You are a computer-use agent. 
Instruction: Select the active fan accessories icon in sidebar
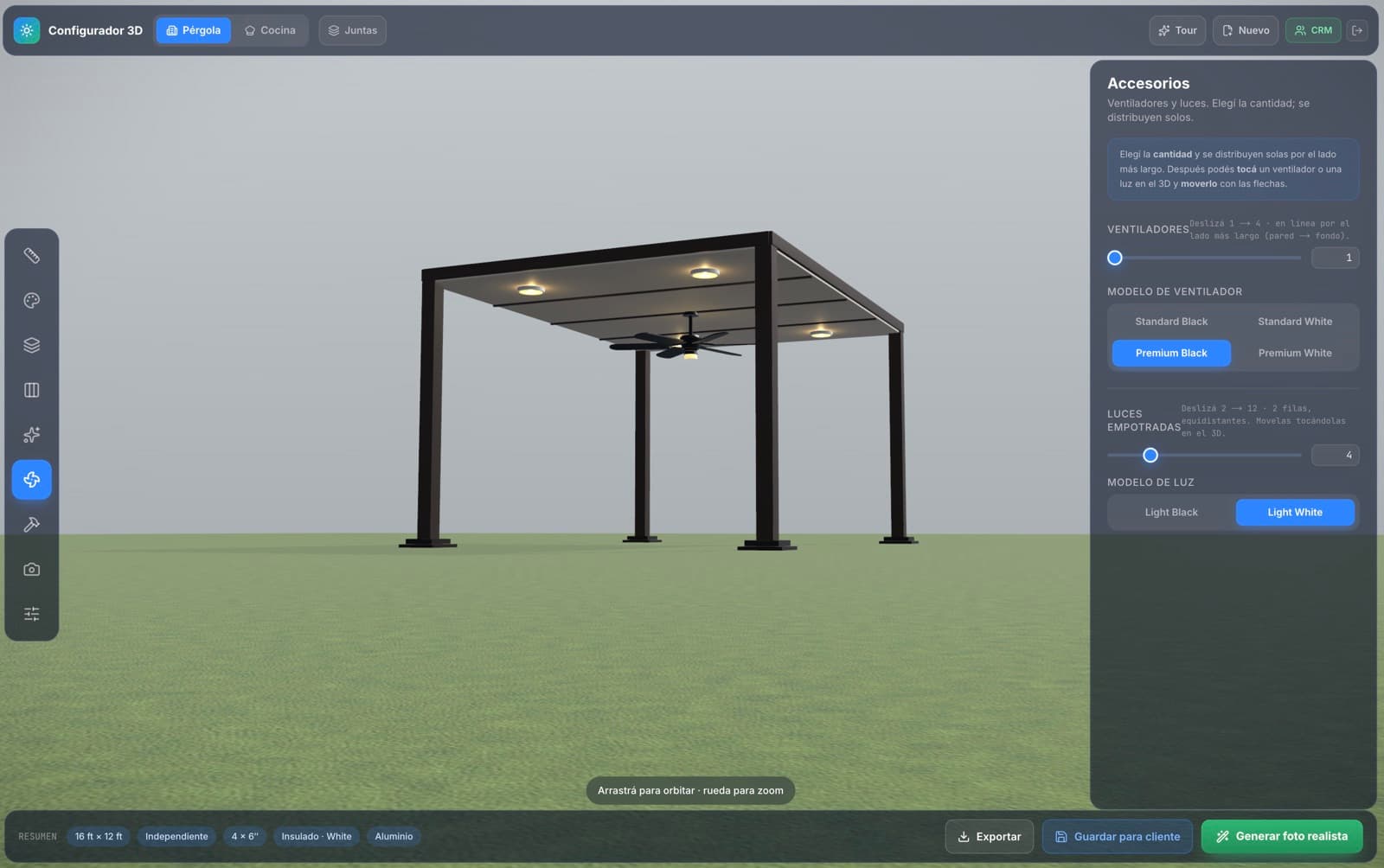coord(32,480)
